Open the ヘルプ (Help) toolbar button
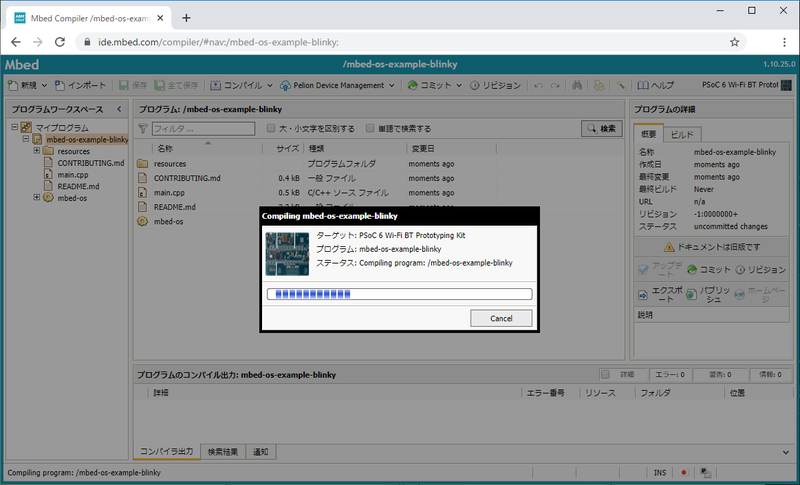 pyautogui.click(x=656, y=85)
